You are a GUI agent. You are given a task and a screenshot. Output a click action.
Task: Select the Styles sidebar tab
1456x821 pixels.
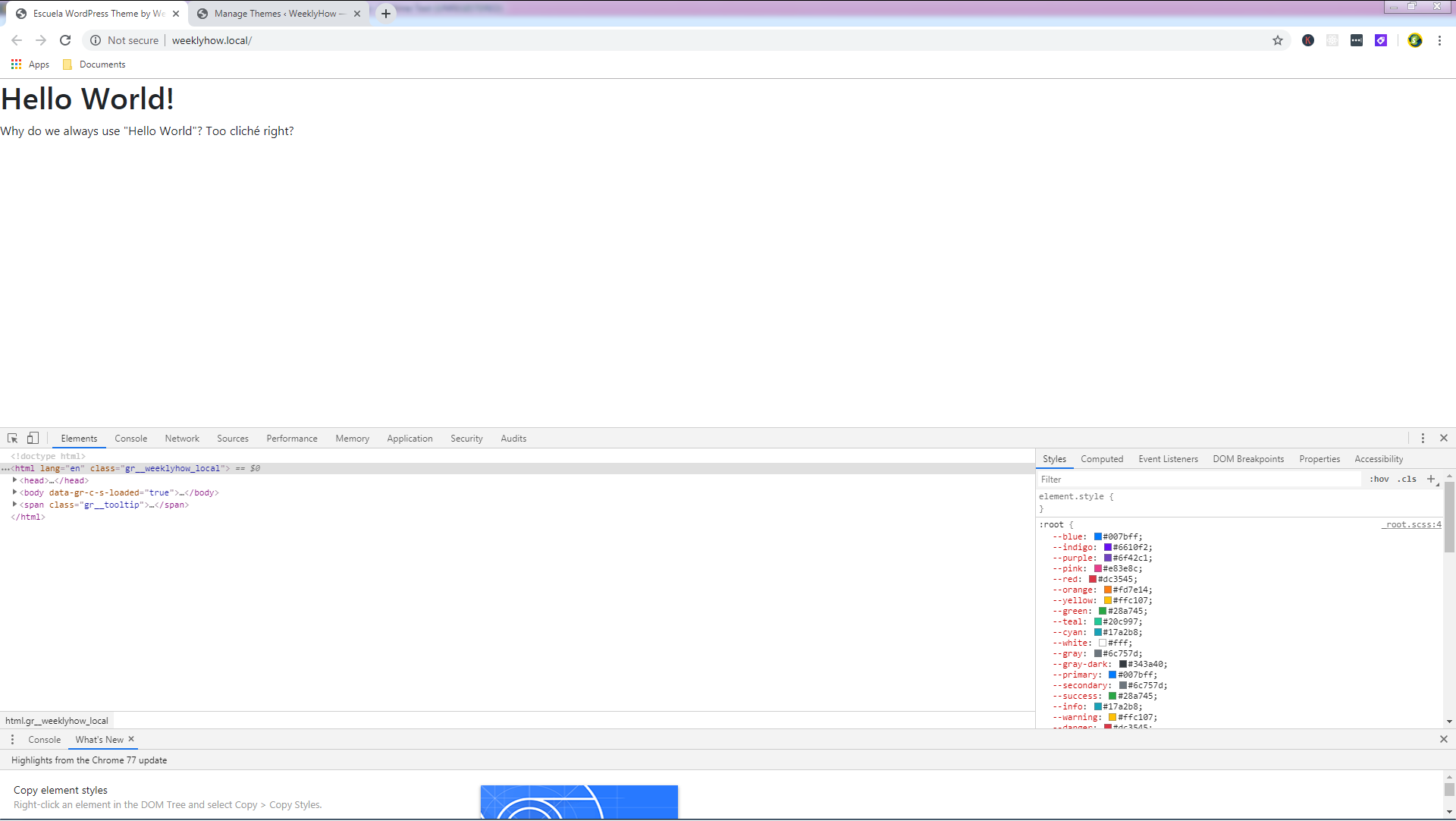pyautogui.click(x=1054, y=459)
